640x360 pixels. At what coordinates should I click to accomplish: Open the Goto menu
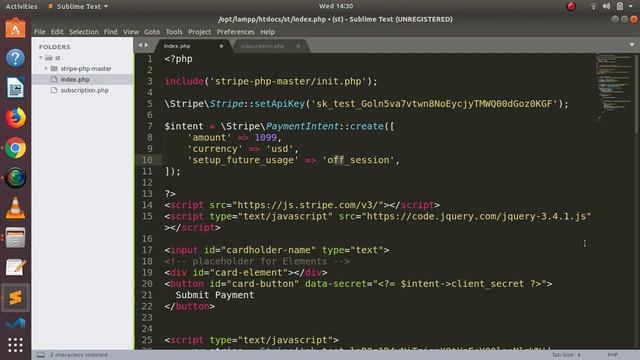[x=152, y=32]
